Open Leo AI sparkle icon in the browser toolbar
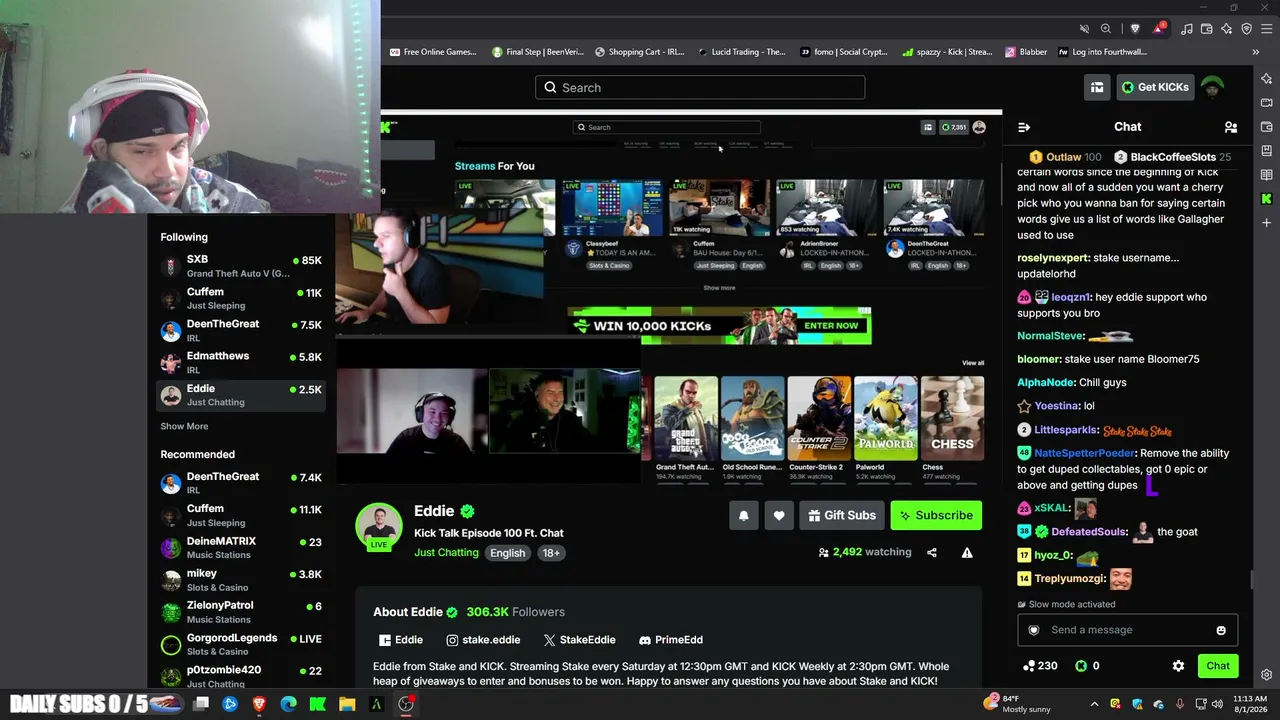Viewport: 1280px width, 720px height. tap(1227, 29)
